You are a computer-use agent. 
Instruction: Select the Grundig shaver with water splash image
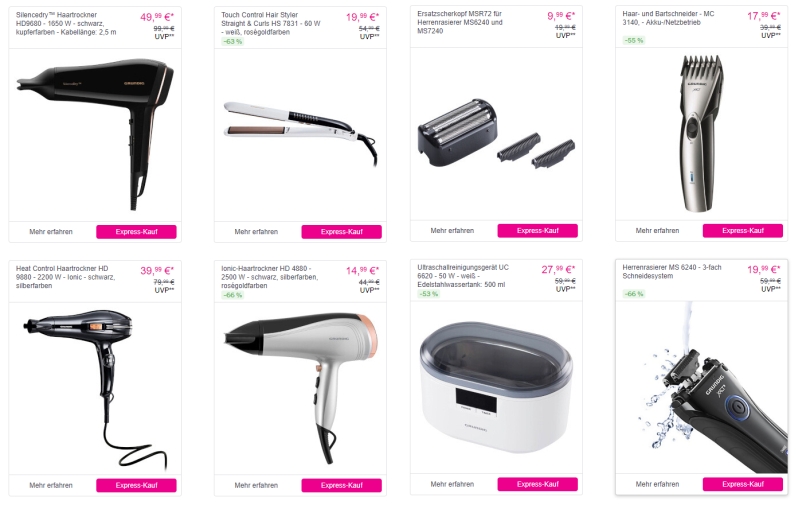702,388
